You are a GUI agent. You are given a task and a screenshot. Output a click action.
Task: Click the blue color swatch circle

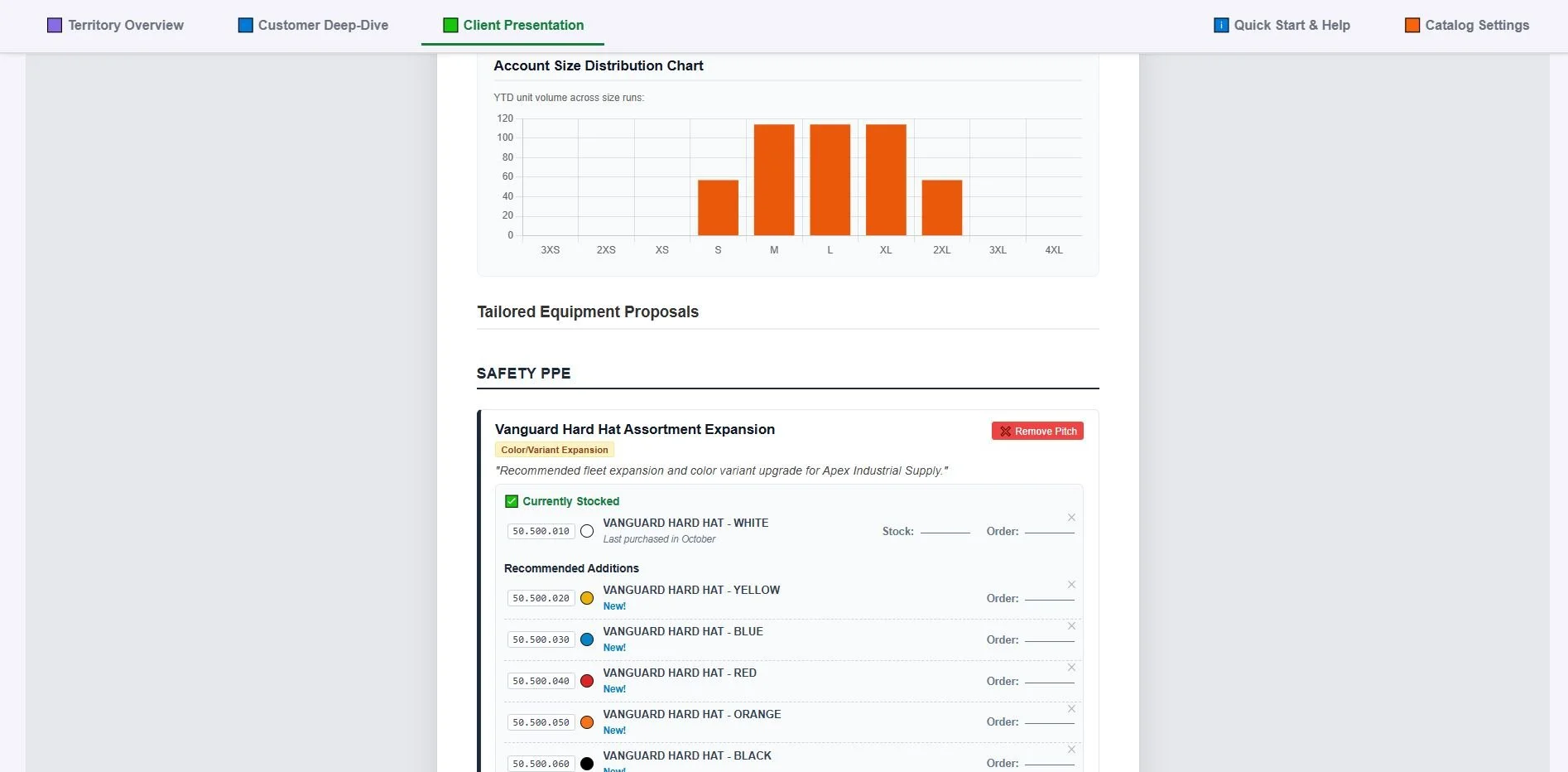tap(587, 639)
